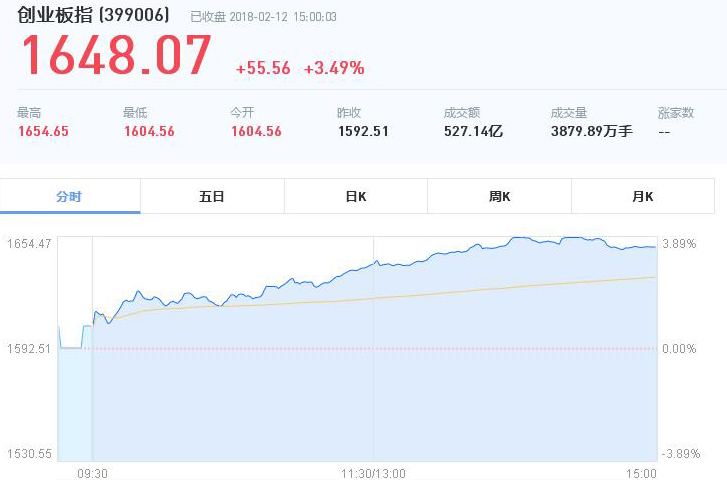Select the 日K tab
The image size is (727, 480).
(x=356, y=196)
